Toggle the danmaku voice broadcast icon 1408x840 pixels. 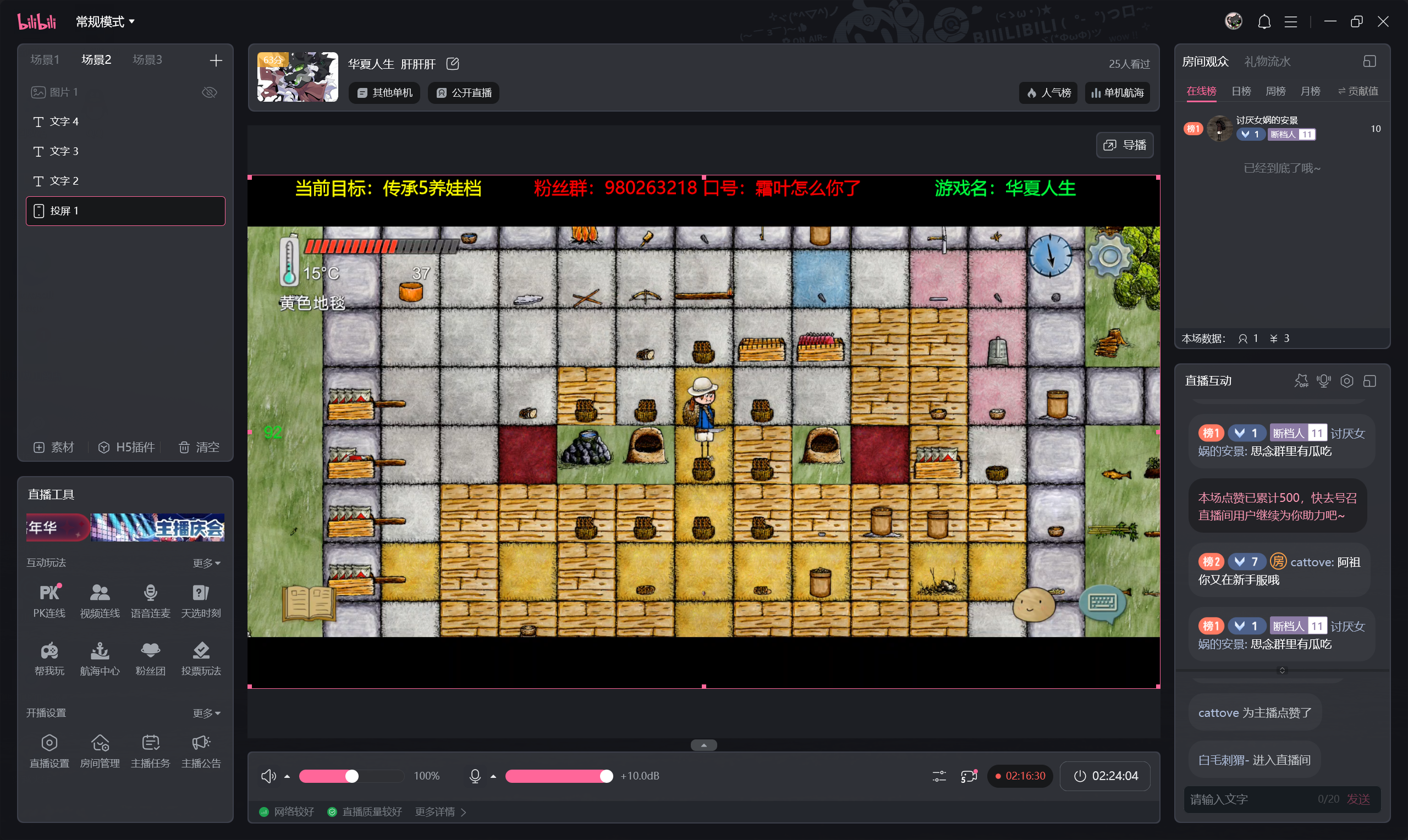pyautogui.click(x=1324, y=381)
